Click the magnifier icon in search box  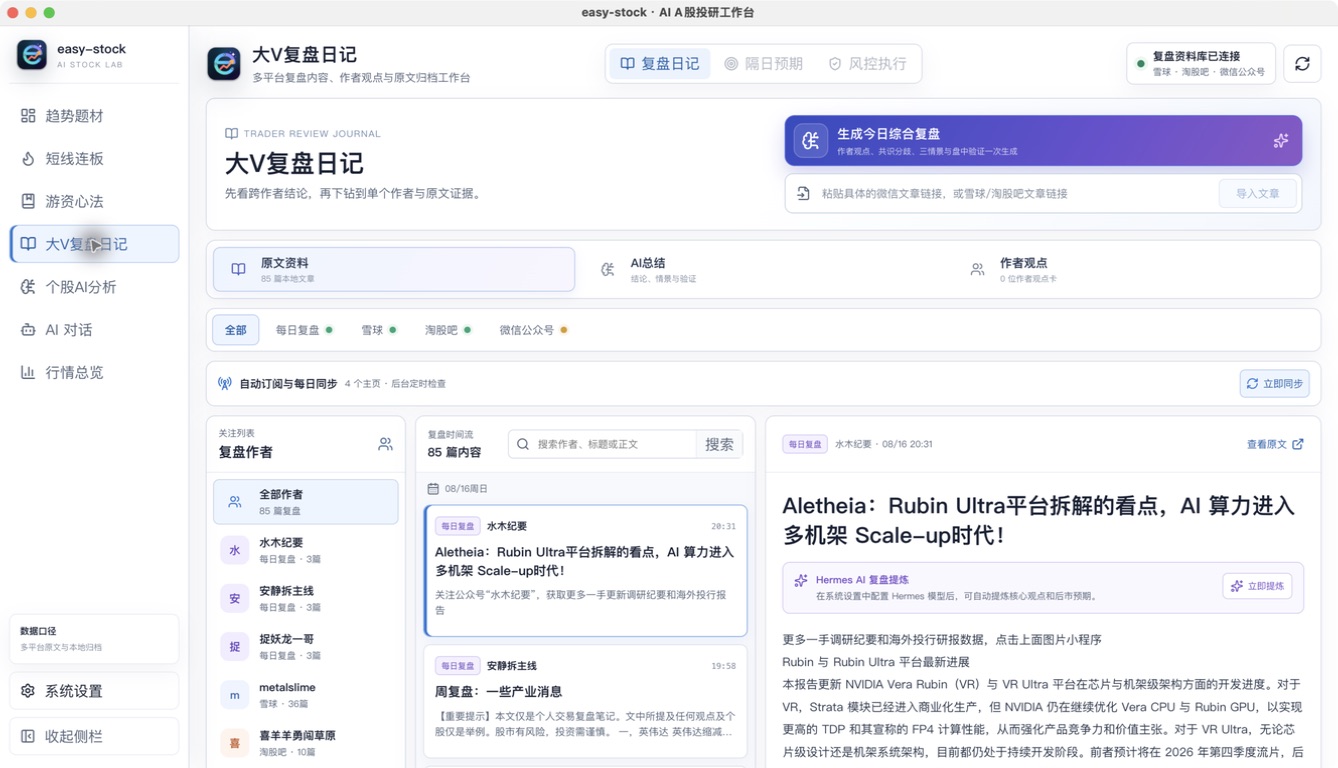(523, 444)
